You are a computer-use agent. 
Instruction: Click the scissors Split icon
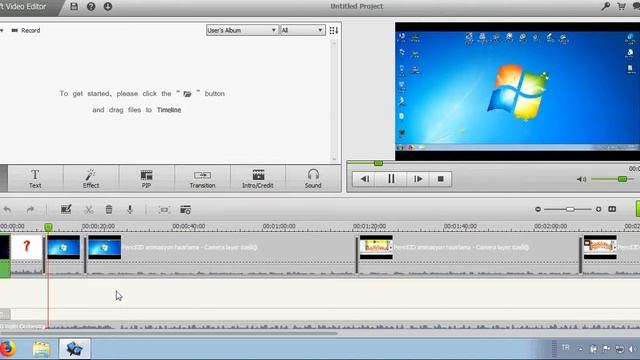click(89, 210)
